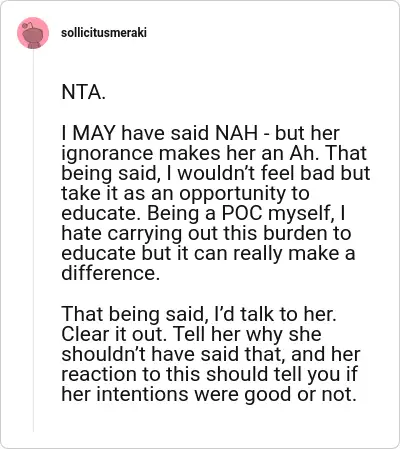Click the final line 'her intentions were good or not.'
The height and width of the screenshot is (449, 400).
[209, 394]
